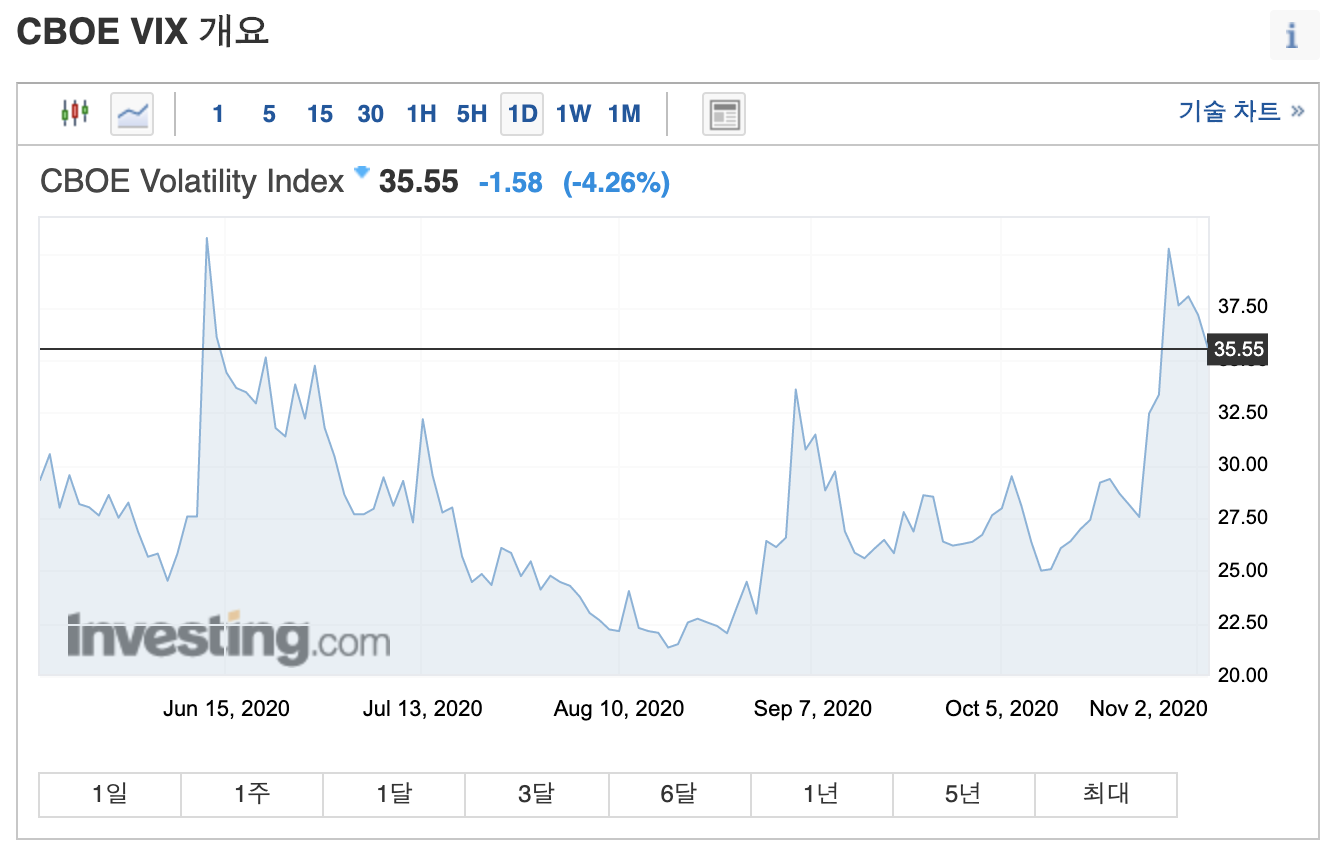Show the 1년 time range
This screenshot has height=854, width=1338.
(820, 794)
